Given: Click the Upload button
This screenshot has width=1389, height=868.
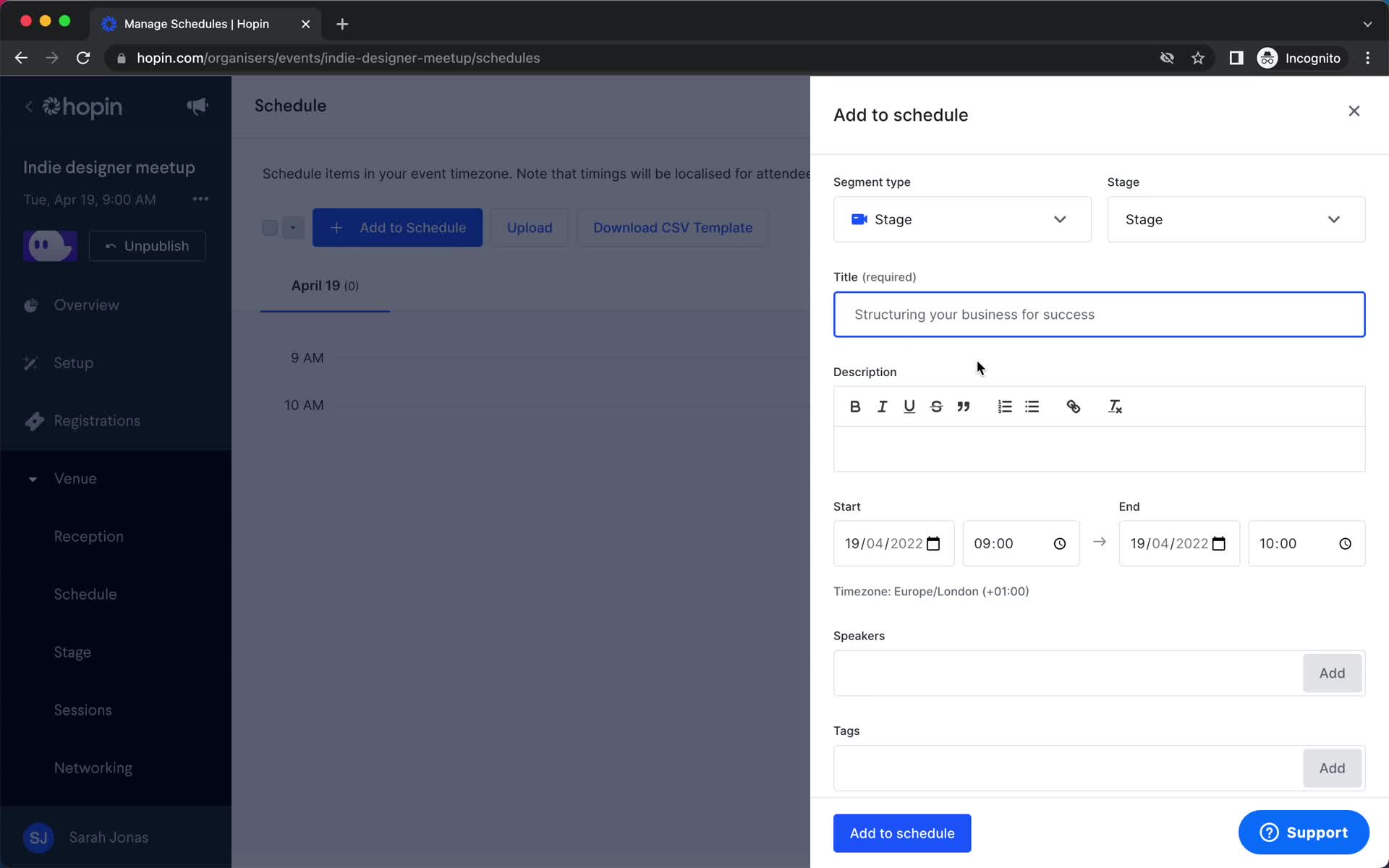Looking at the screenshot, I should tap(530, 228).
